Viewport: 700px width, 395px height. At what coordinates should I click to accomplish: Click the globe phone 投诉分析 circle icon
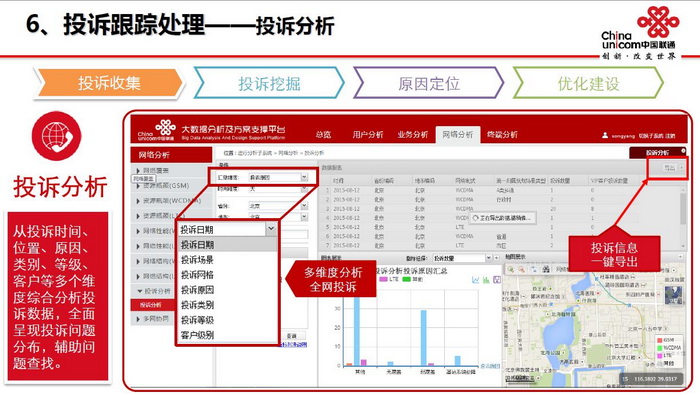pos(57,136)
